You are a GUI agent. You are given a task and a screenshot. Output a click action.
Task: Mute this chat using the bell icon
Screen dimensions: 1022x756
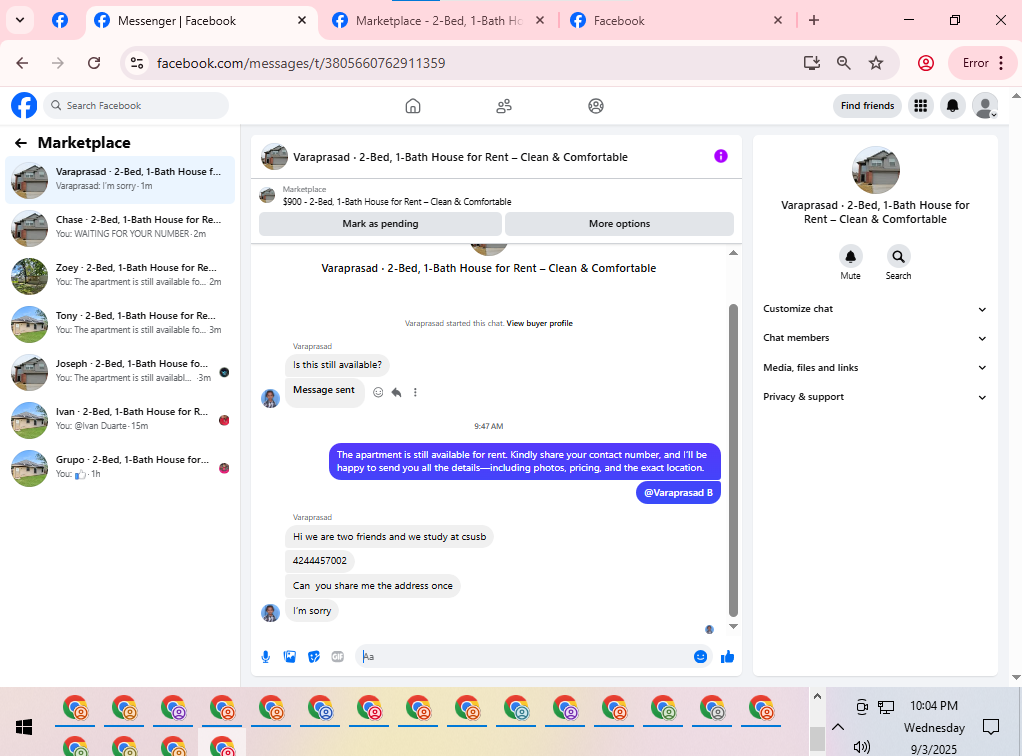point(850,256)
